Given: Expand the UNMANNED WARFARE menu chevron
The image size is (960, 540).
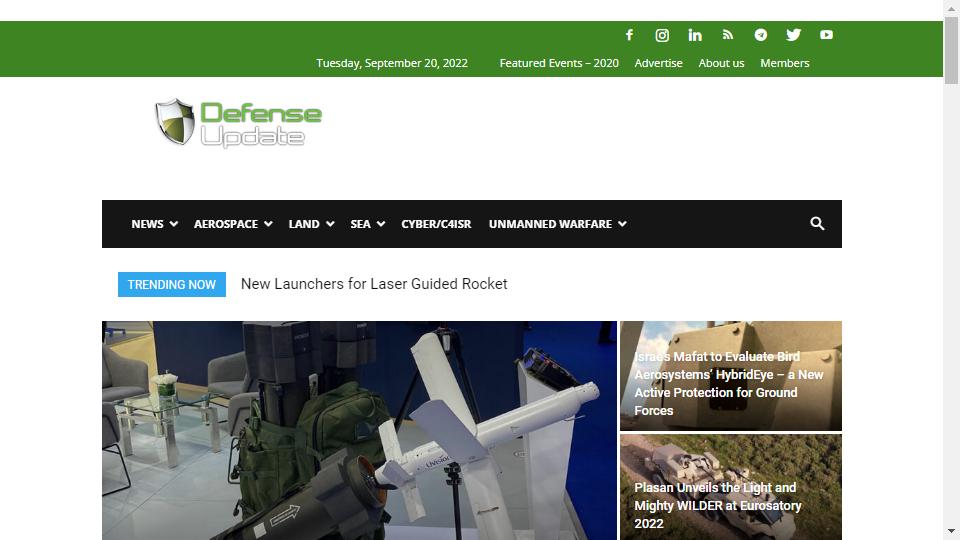Looking at the screenshot, I should tap(622, 224).
